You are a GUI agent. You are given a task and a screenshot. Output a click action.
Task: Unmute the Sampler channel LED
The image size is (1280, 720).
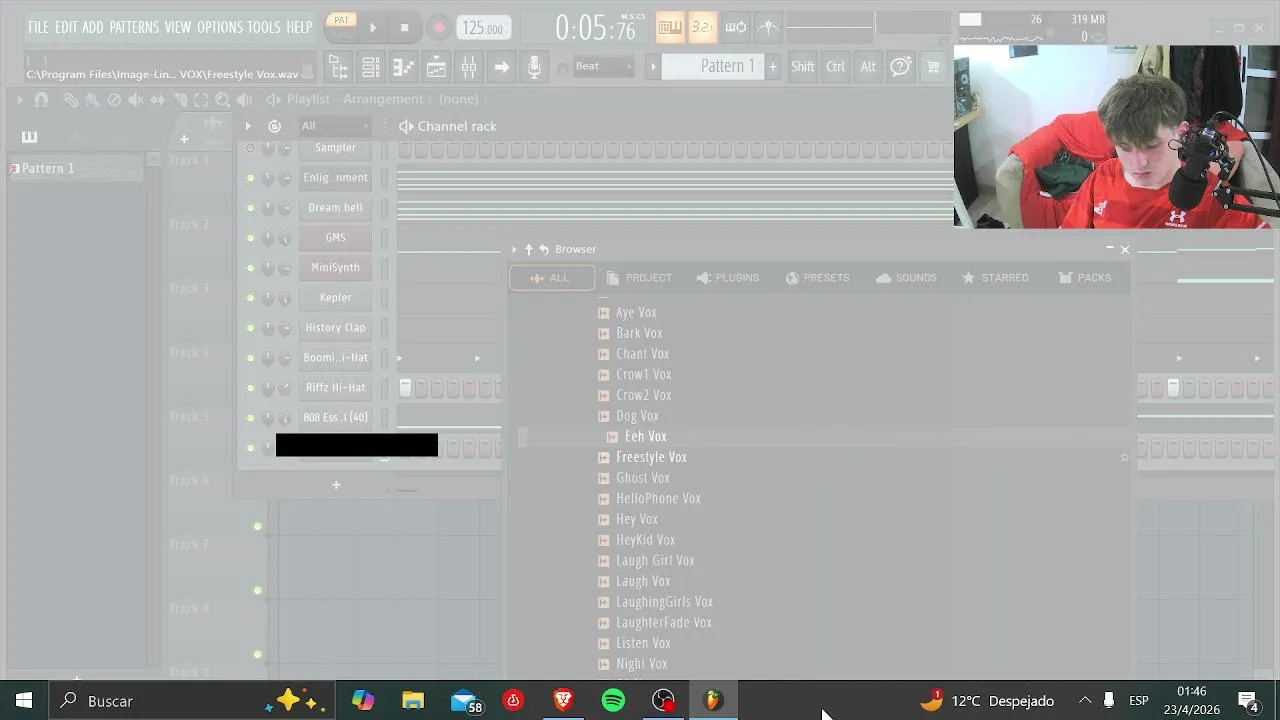(250, 148)
